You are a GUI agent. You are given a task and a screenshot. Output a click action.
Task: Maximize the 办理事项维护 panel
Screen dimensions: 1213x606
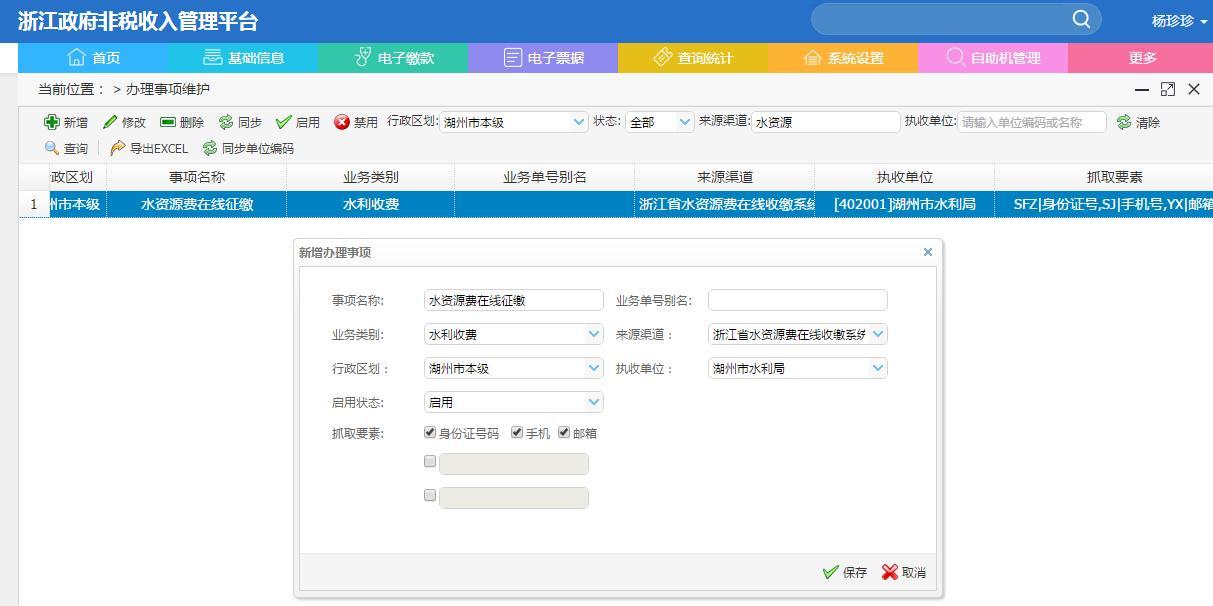(x=1168, y=89)
